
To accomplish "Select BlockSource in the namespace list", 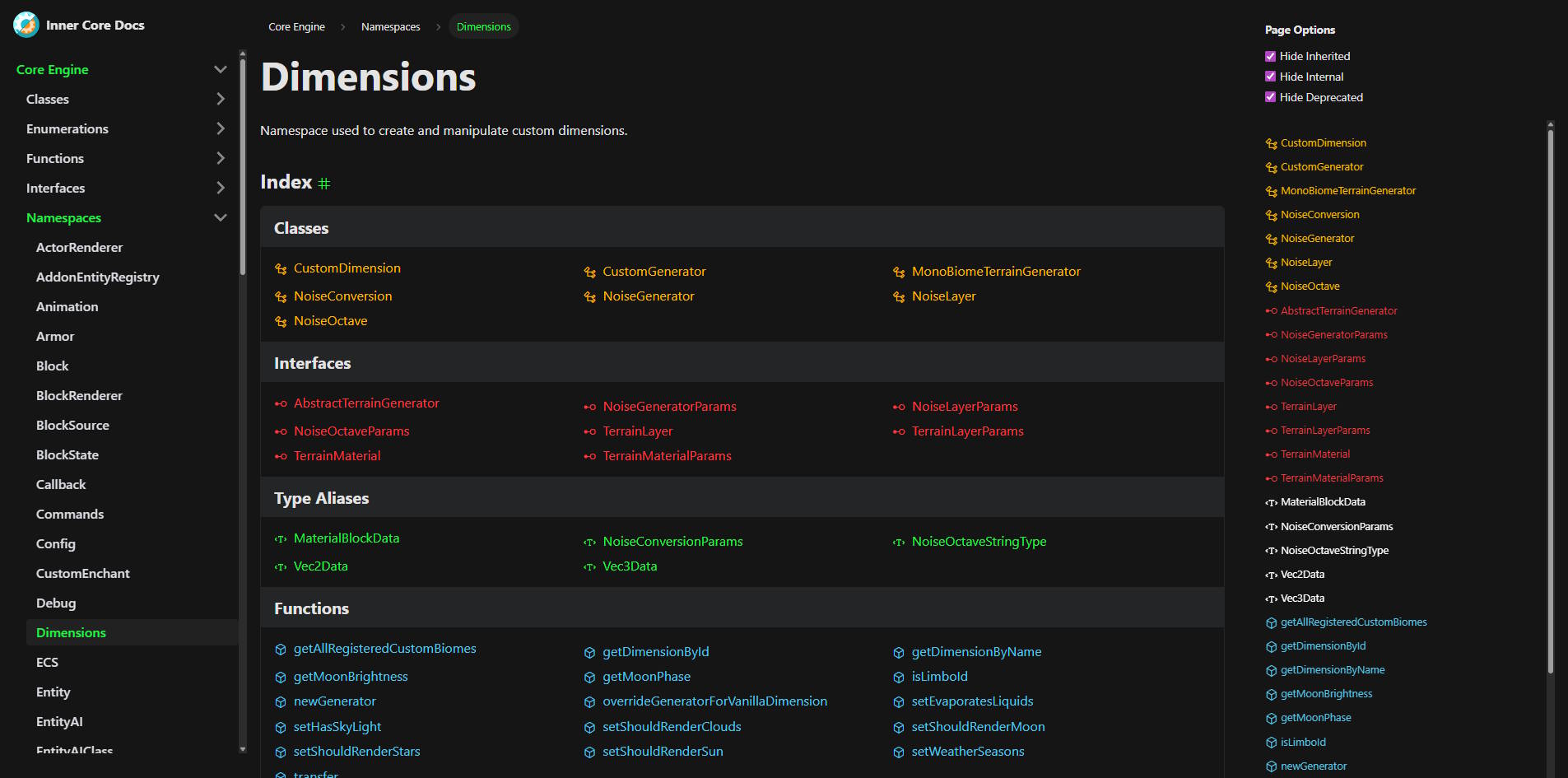I will (72, 425).
